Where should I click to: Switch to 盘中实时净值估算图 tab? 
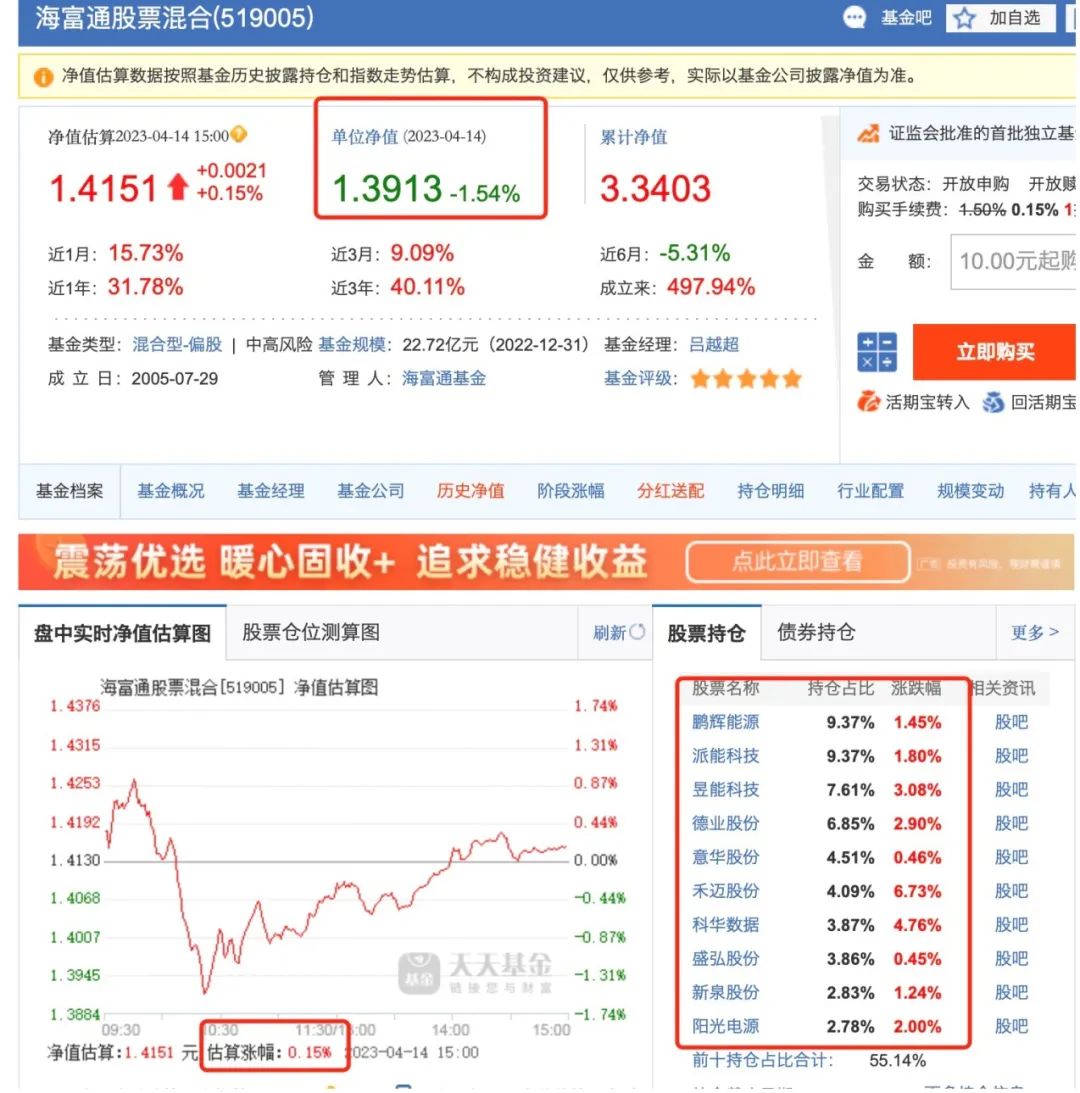(123, 633)
